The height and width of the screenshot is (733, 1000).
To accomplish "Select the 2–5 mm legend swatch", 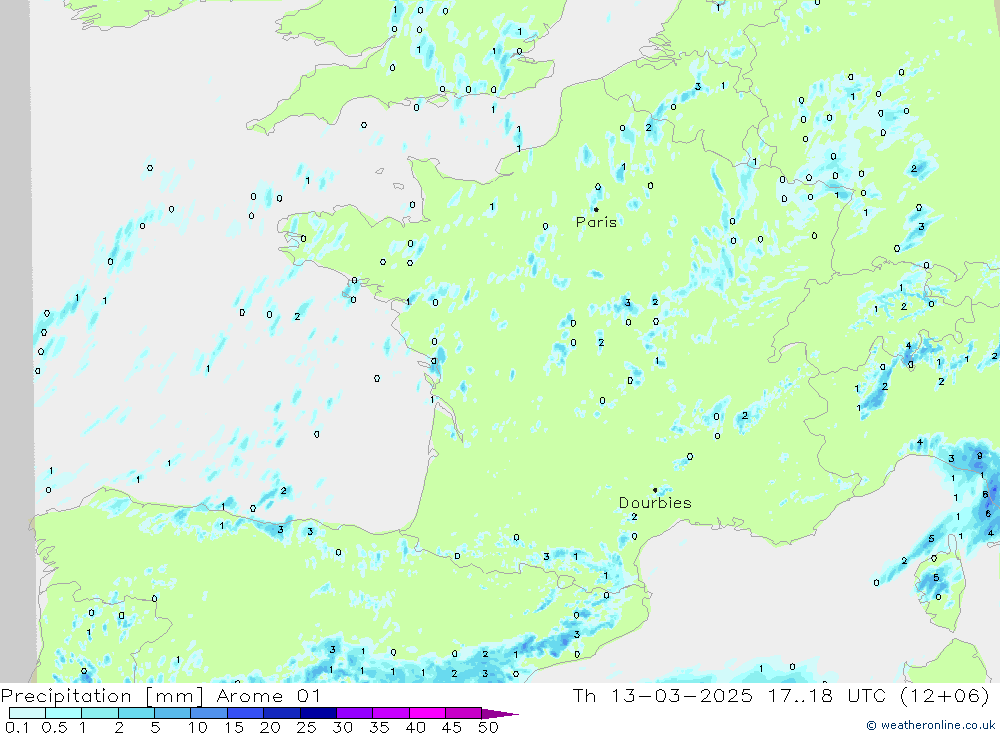I will (x=136, y=713).
